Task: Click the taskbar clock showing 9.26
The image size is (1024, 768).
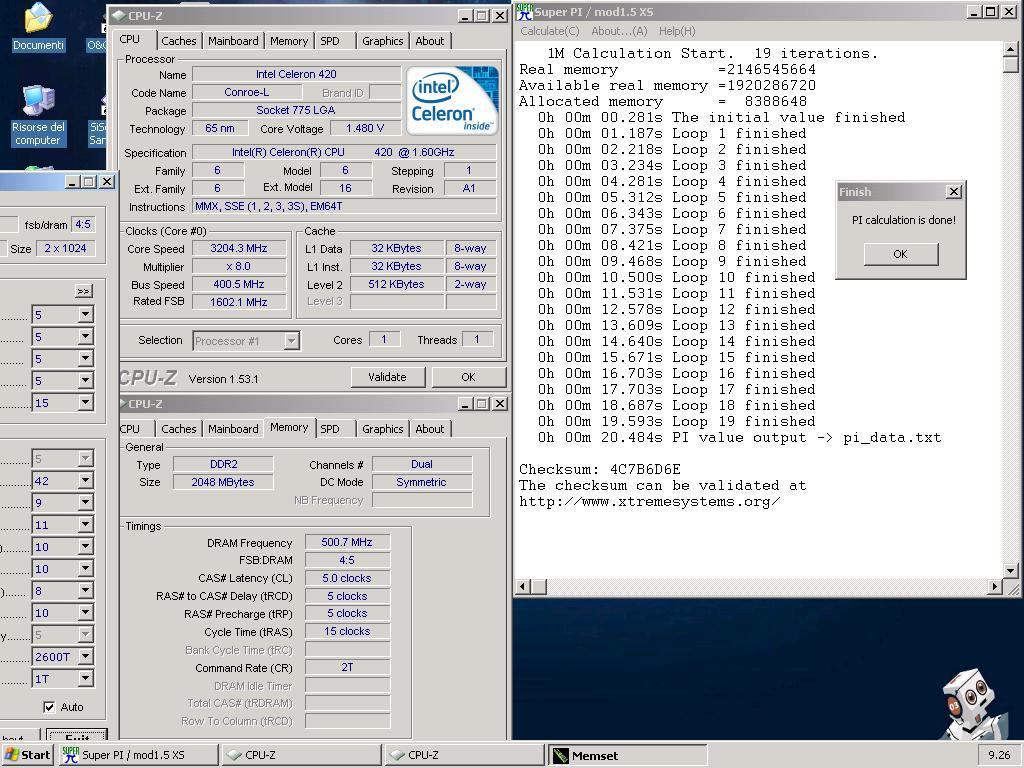Action: pyautogui.click(x=999, y=755)
